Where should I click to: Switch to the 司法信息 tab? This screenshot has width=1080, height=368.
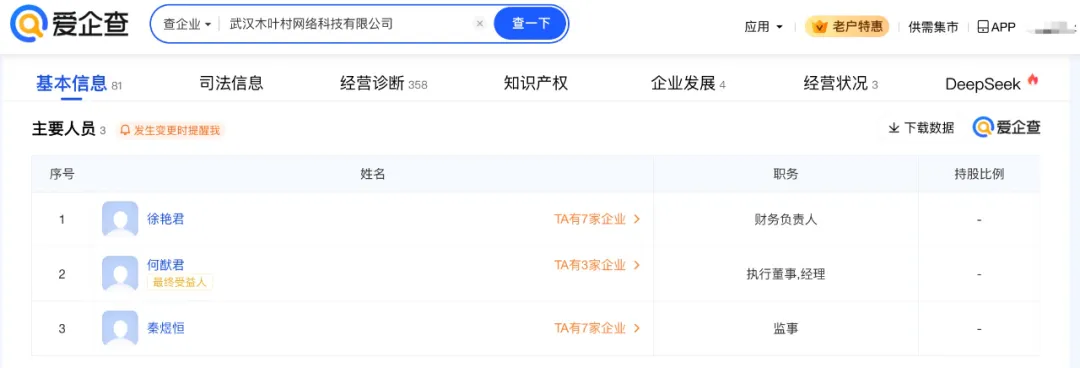coord(231,84)
